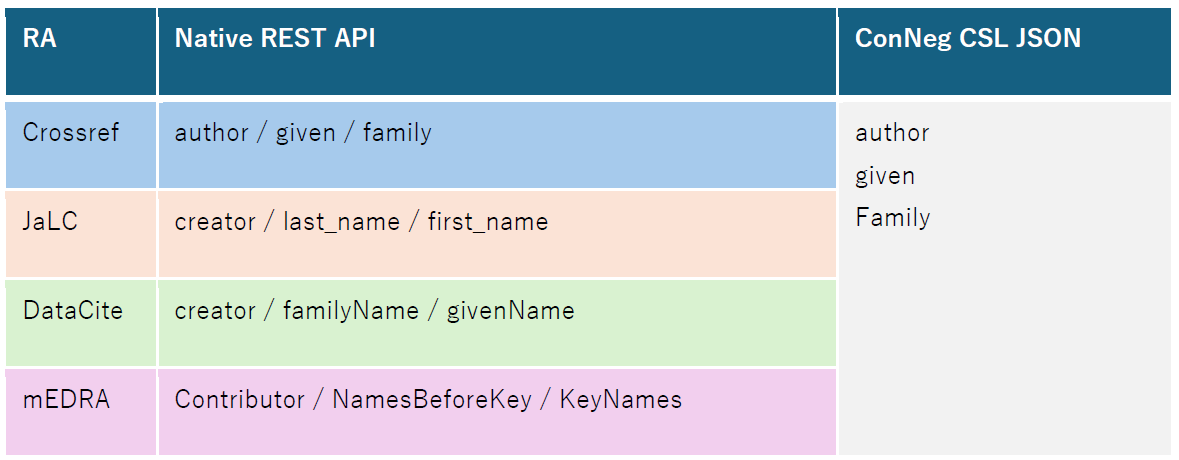Click the word 'familyName' in DataCite row

click(351, 311)
